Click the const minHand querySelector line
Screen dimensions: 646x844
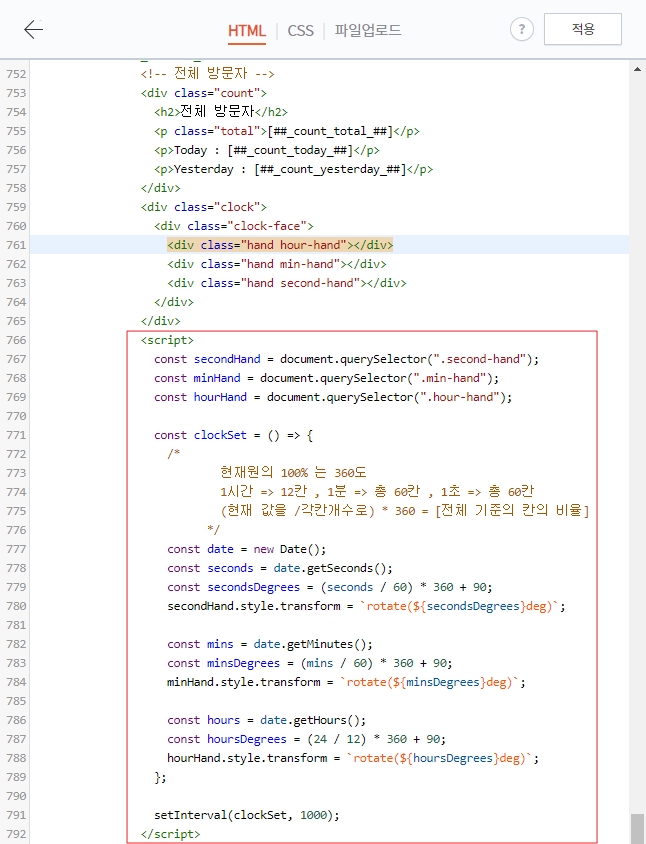click(327, 378)
